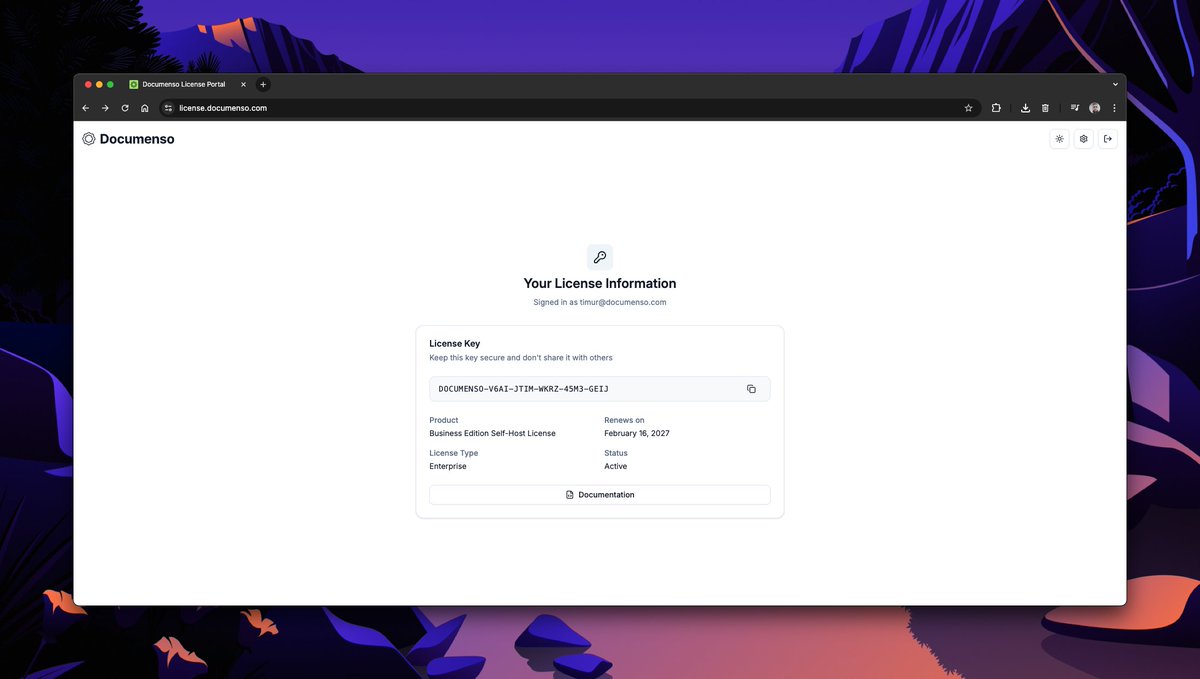Click the 'Product' label

click(444, 421)
